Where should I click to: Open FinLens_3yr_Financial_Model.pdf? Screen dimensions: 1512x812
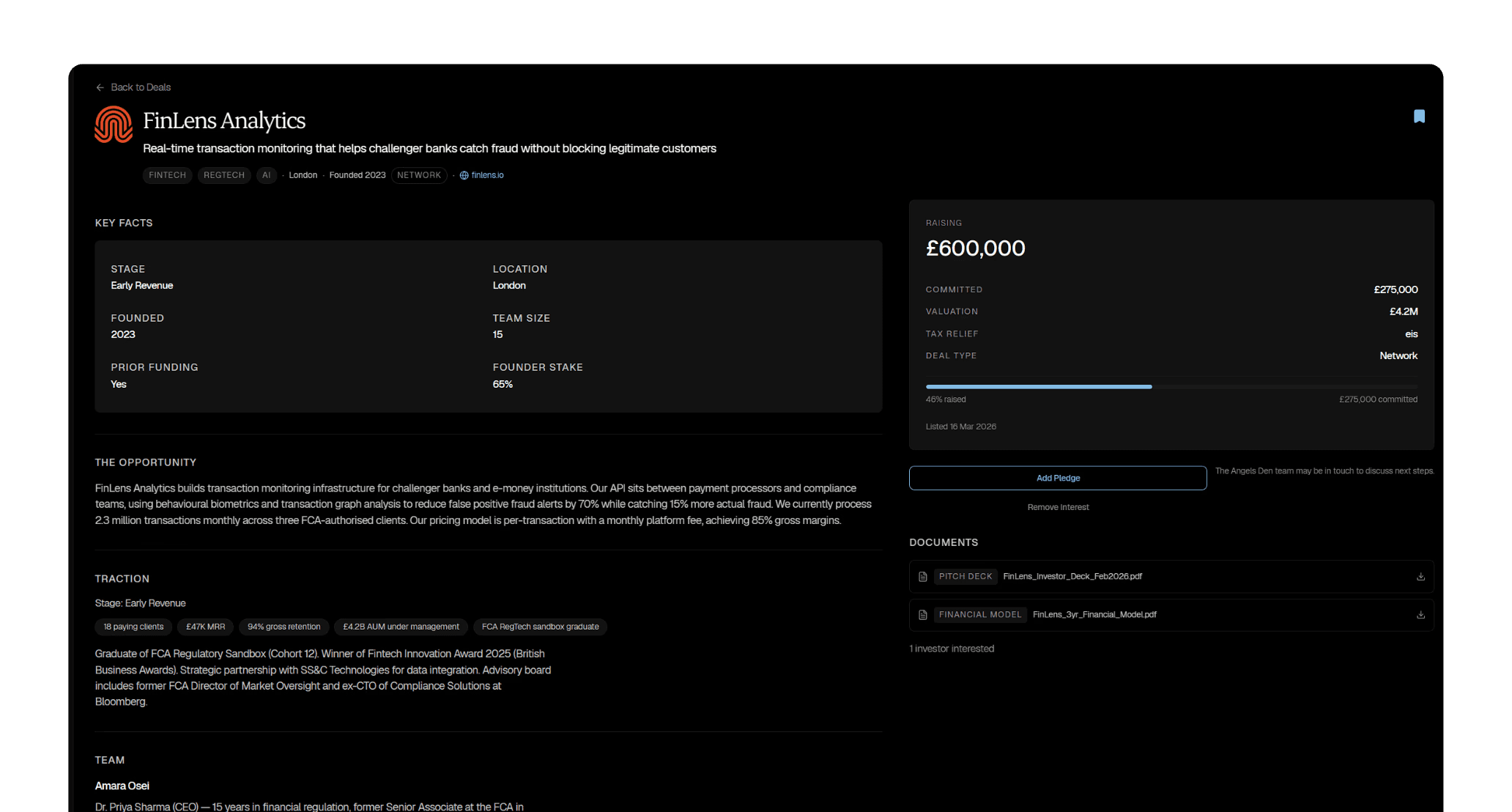click(1094, 615)
